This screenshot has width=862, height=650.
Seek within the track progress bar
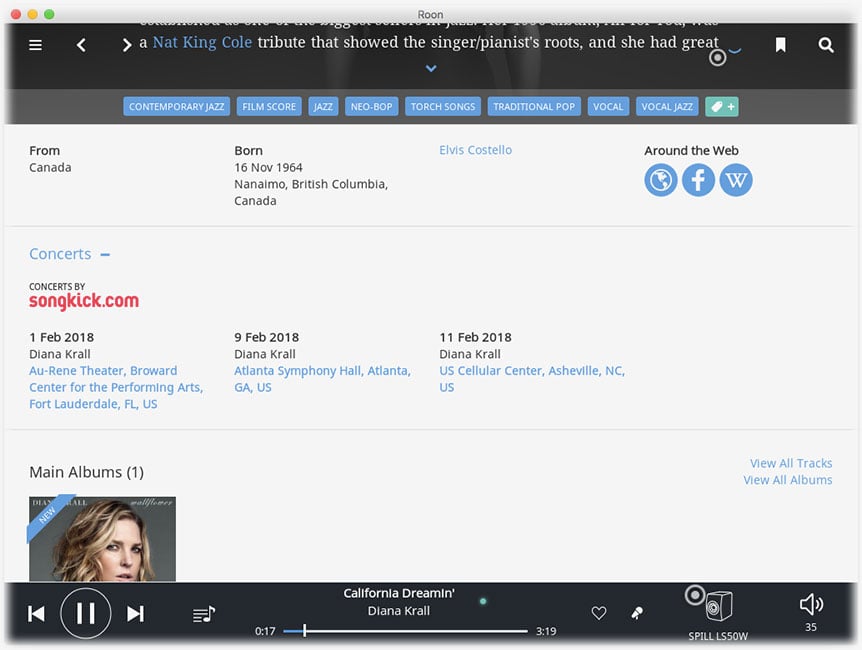(406, 631)
